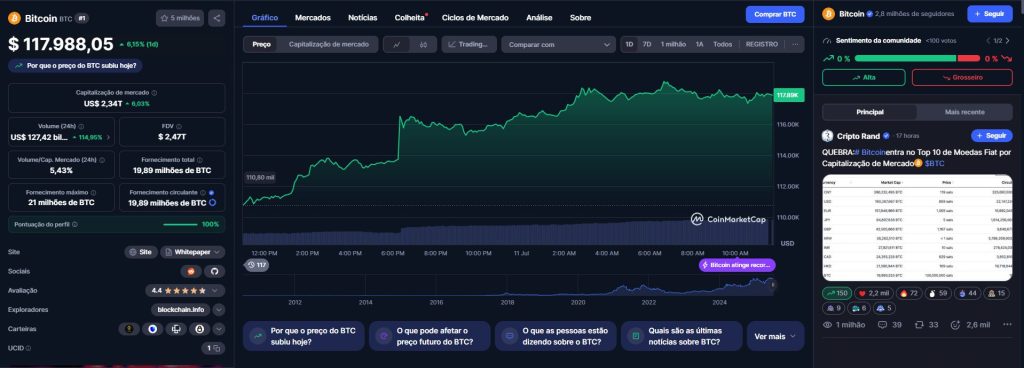Expand the explorers list chevron beside blockchain.info

coord(219,310)
